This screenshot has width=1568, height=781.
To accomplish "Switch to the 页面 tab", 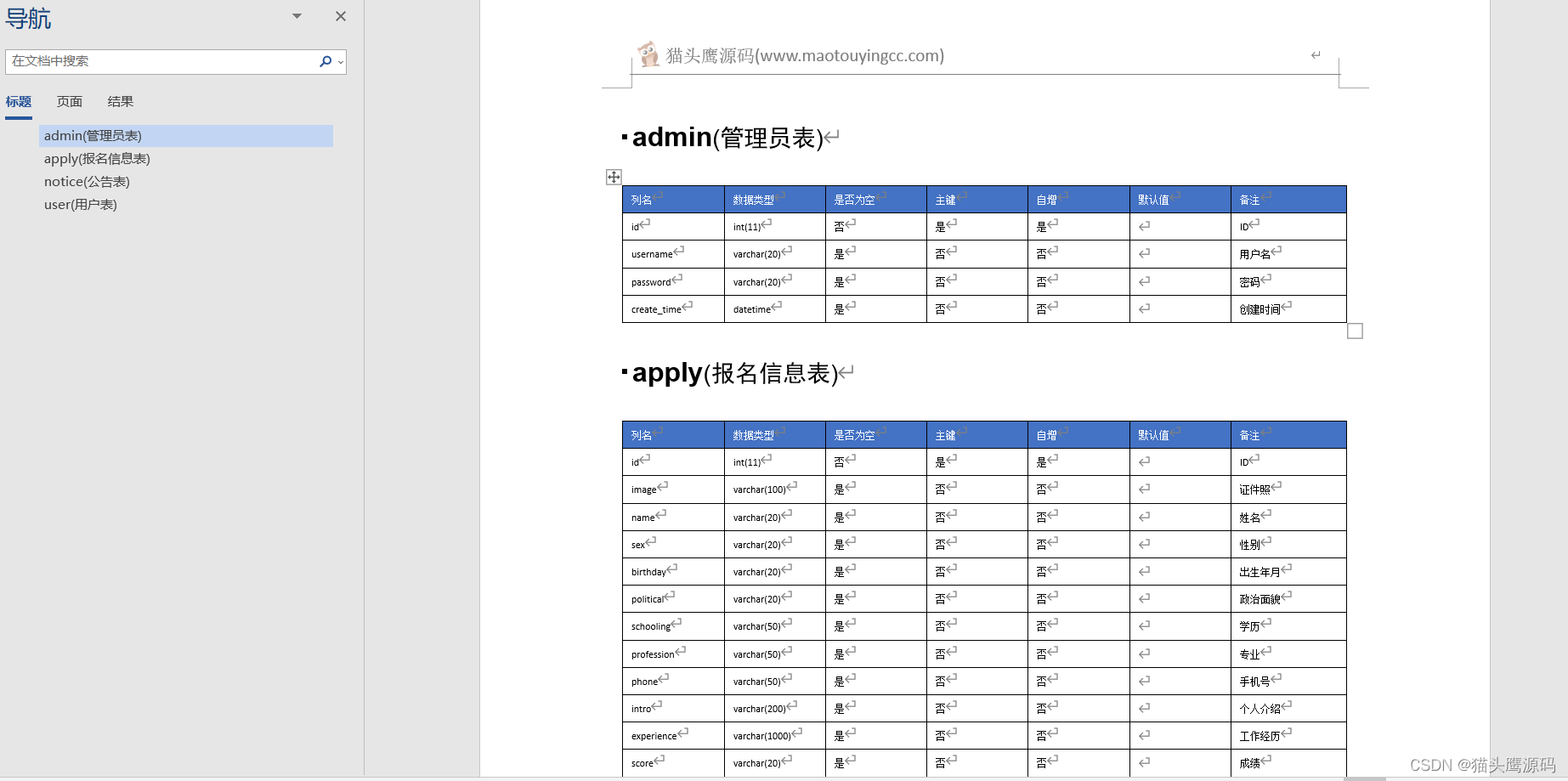I will coord(70,102).
